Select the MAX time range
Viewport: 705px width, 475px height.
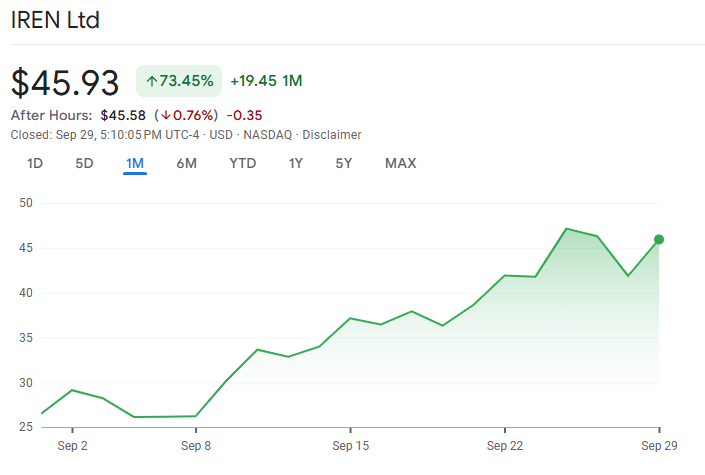coord(400,163)
